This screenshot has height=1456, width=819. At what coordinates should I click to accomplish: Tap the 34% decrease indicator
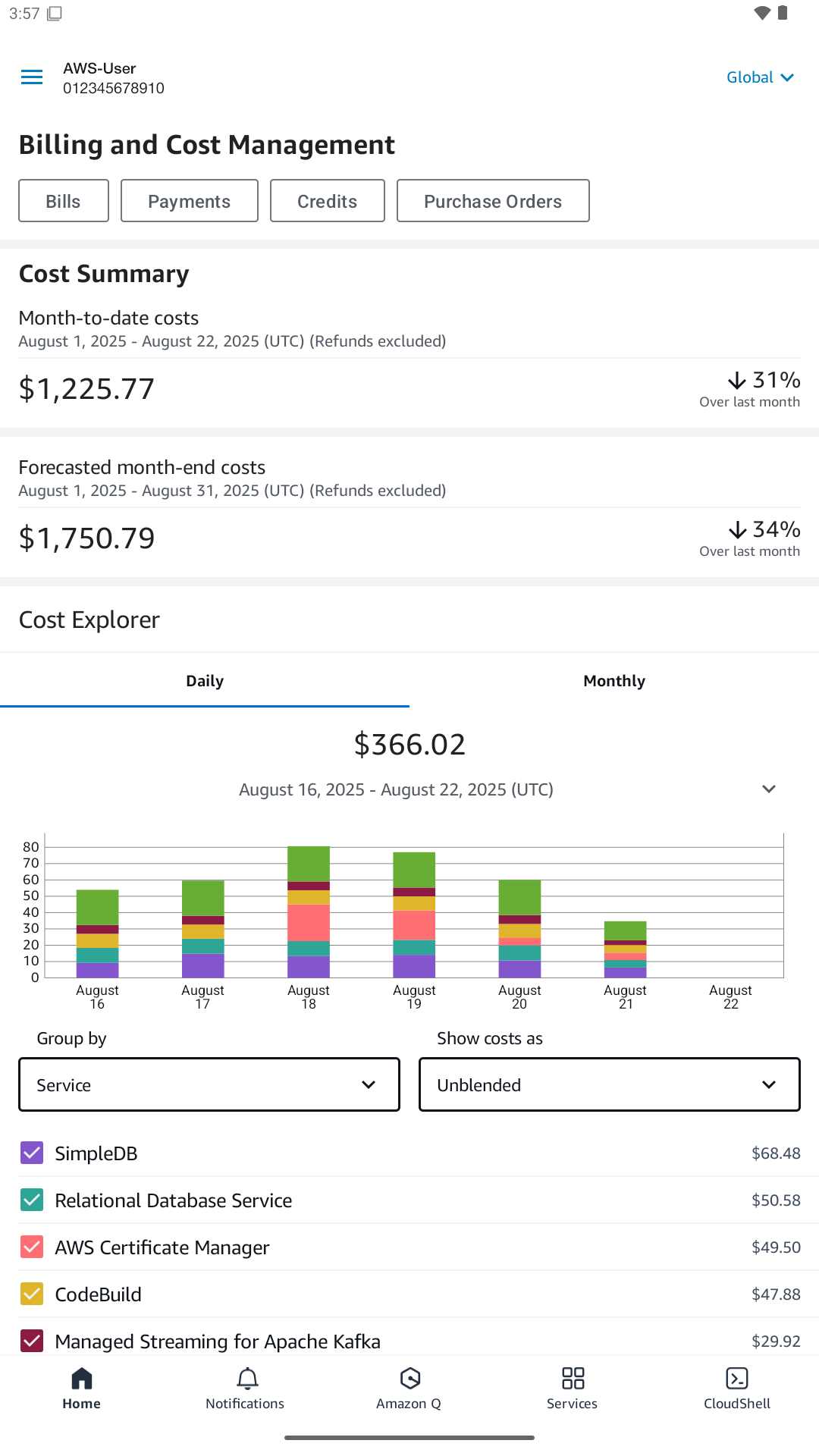[764, 529]
